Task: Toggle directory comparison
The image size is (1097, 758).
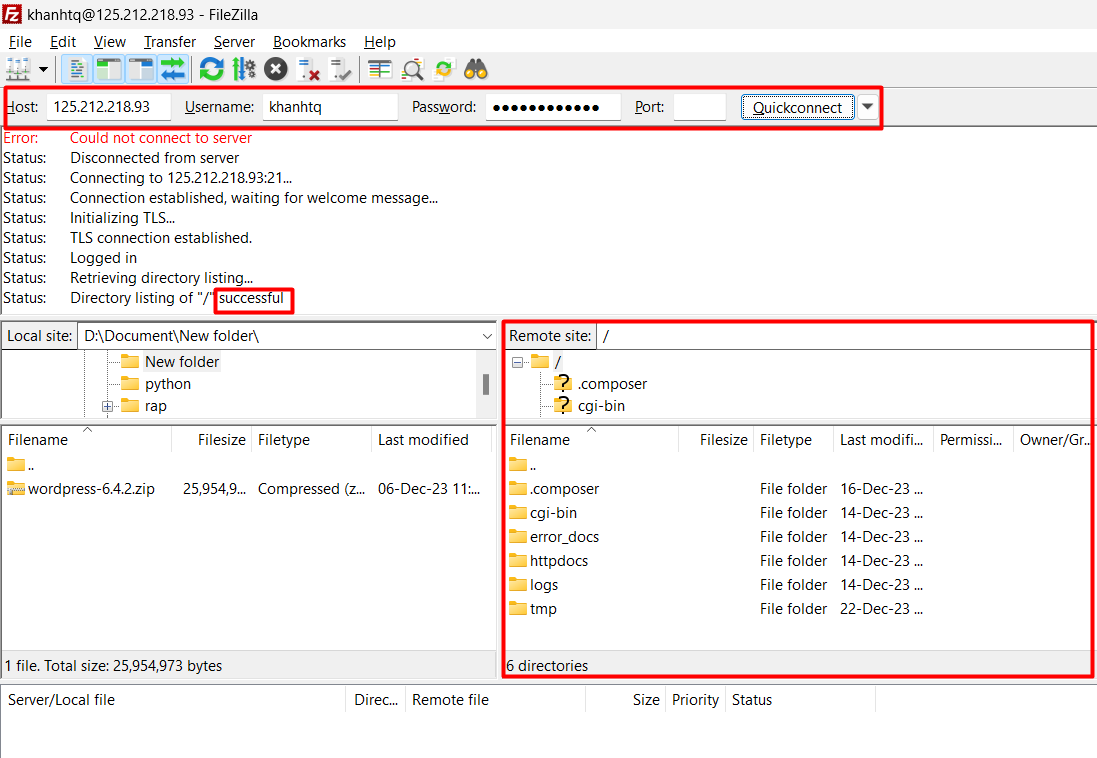Action: [x=412, y=69]
